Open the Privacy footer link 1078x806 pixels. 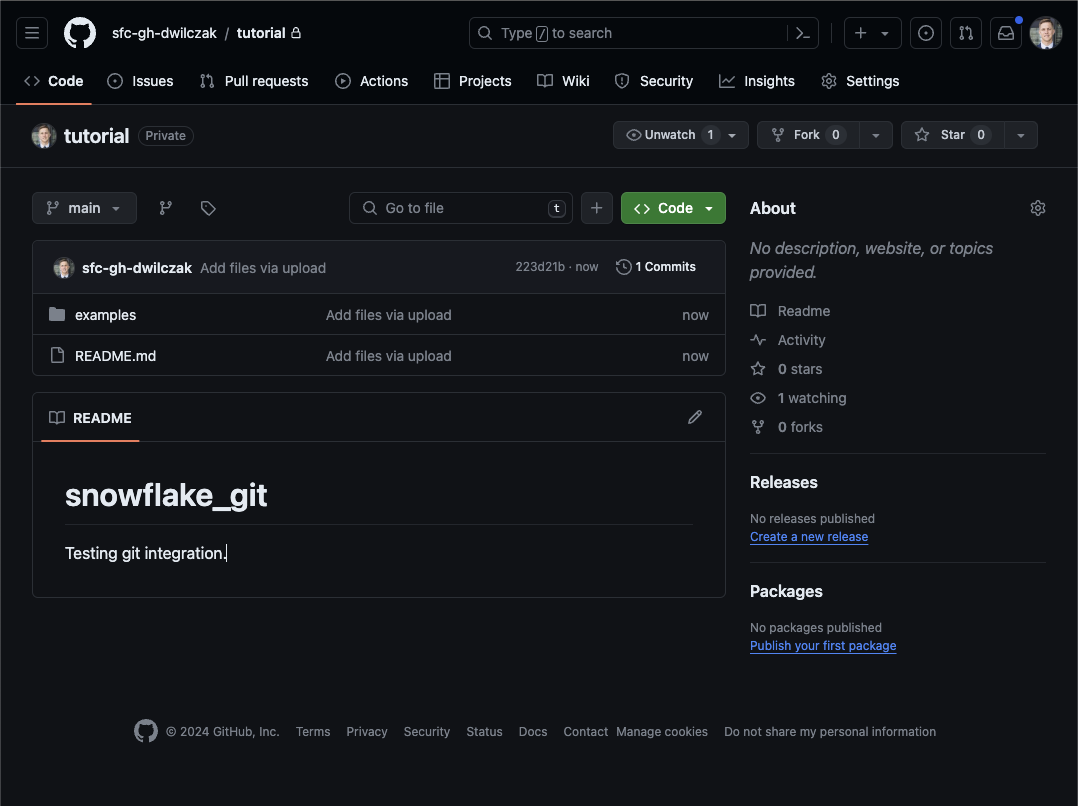pyautogui.click(x=366, y=732)
